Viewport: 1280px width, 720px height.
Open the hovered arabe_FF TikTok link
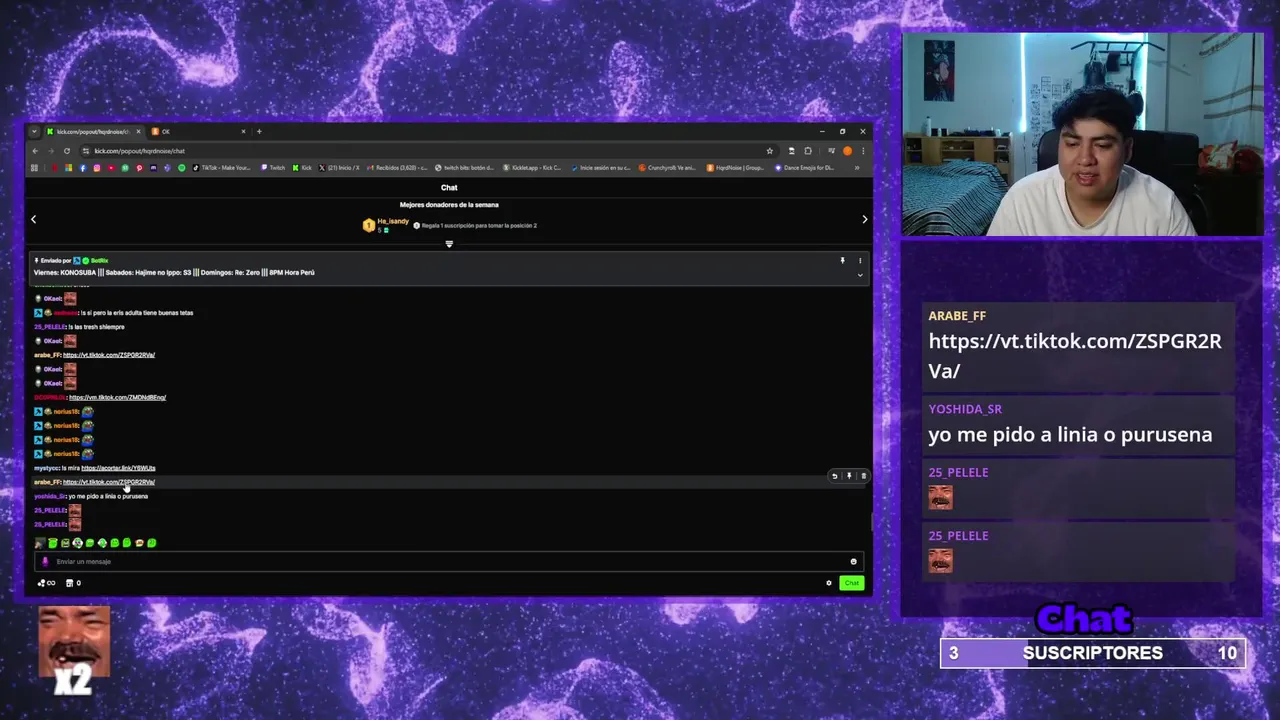pos(108,482)
